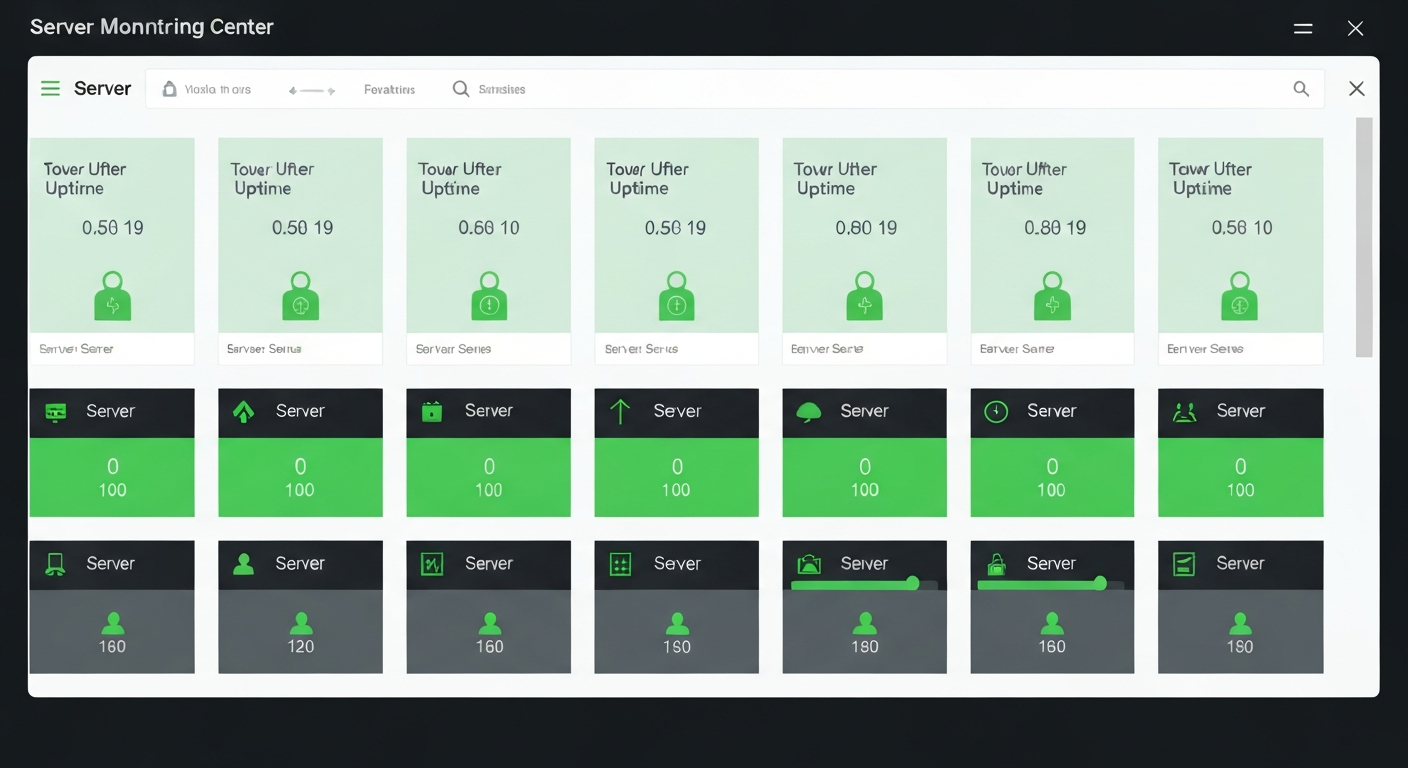Open the green hamburger menu beside Server

click(x=50, y=89)
